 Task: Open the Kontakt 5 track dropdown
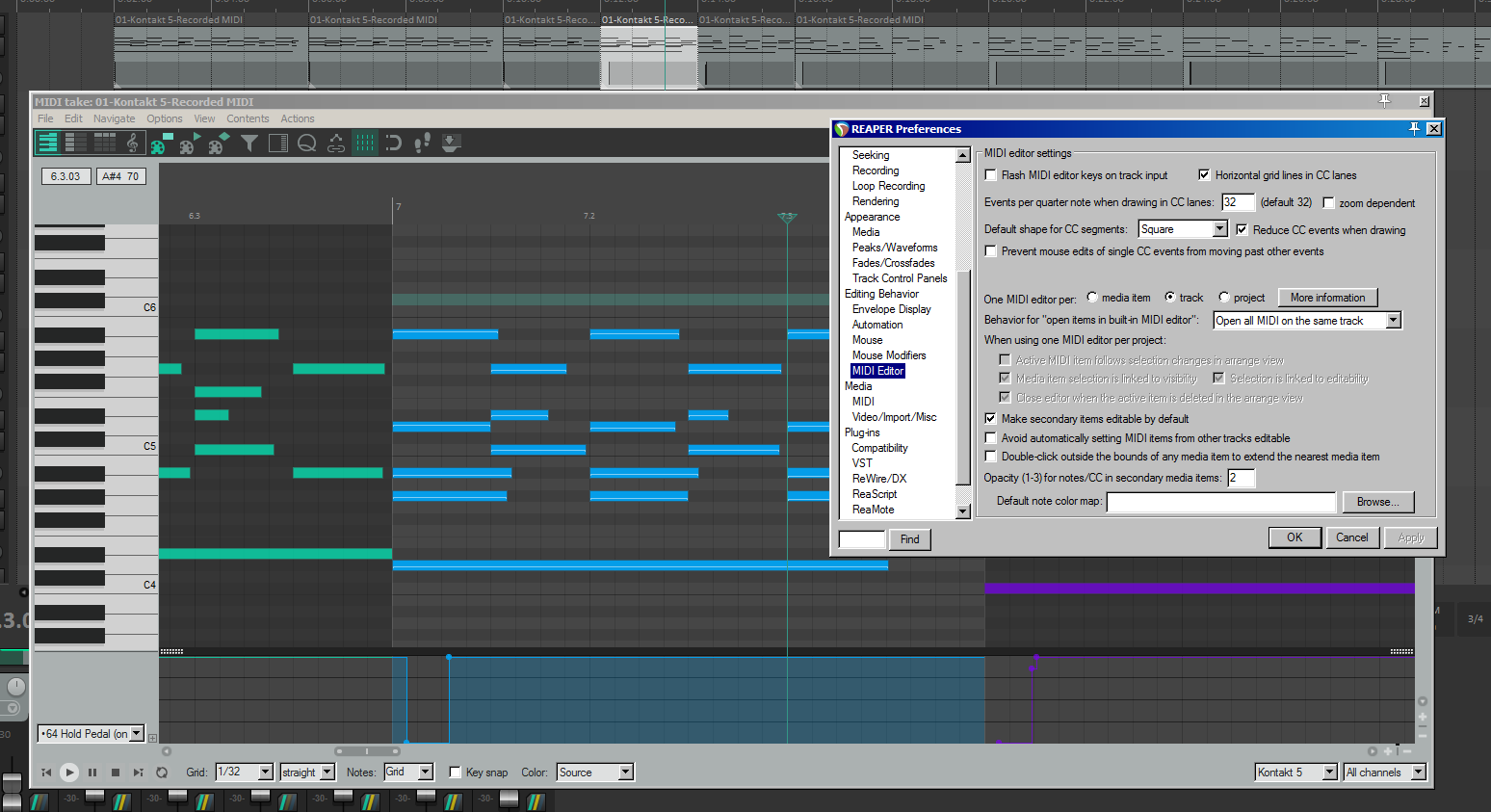[1296, 773]
